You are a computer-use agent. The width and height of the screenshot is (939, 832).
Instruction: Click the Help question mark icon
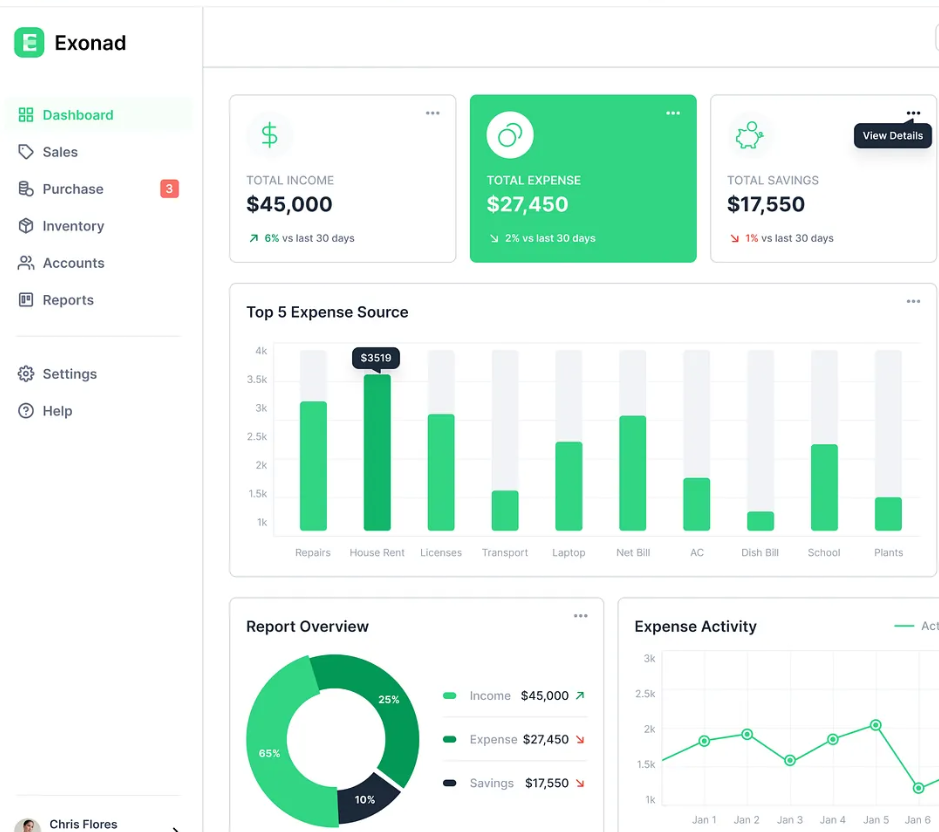pyautogui.click(x=25, y=410)
